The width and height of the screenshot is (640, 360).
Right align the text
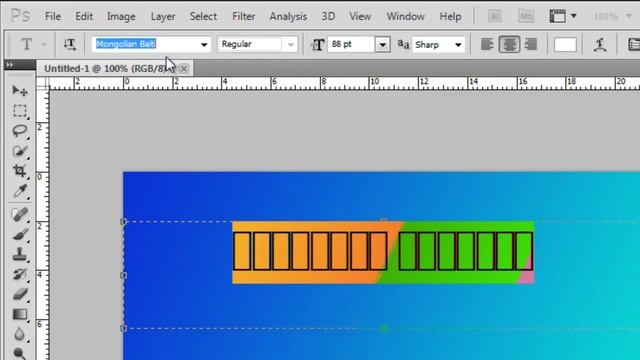tap(531, 44)
